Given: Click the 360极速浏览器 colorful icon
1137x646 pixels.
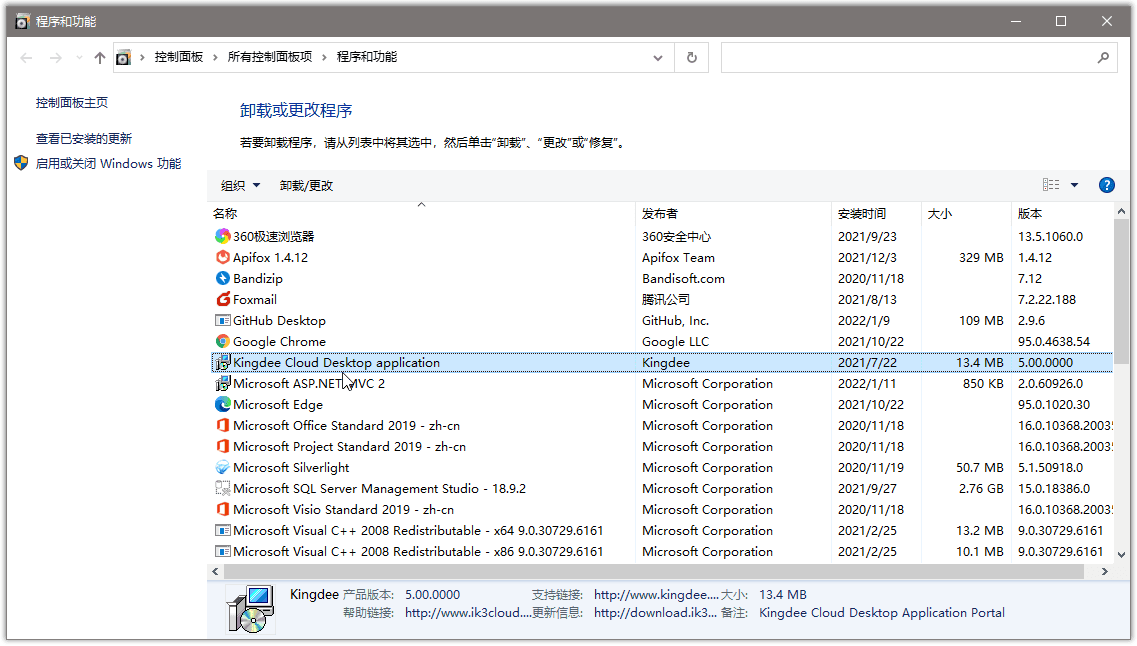Looking at the screenshot, I should pos(222,236).
